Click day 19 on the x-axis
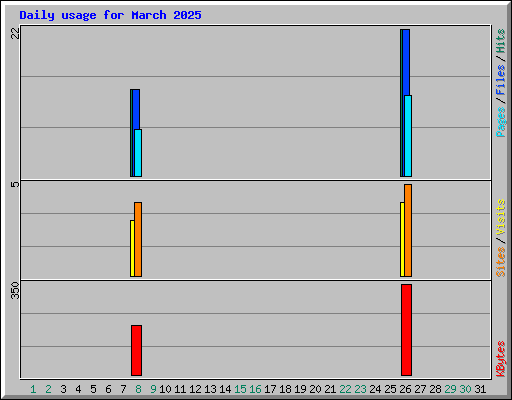This screenshot has height=400, width=512. [300, 389]
